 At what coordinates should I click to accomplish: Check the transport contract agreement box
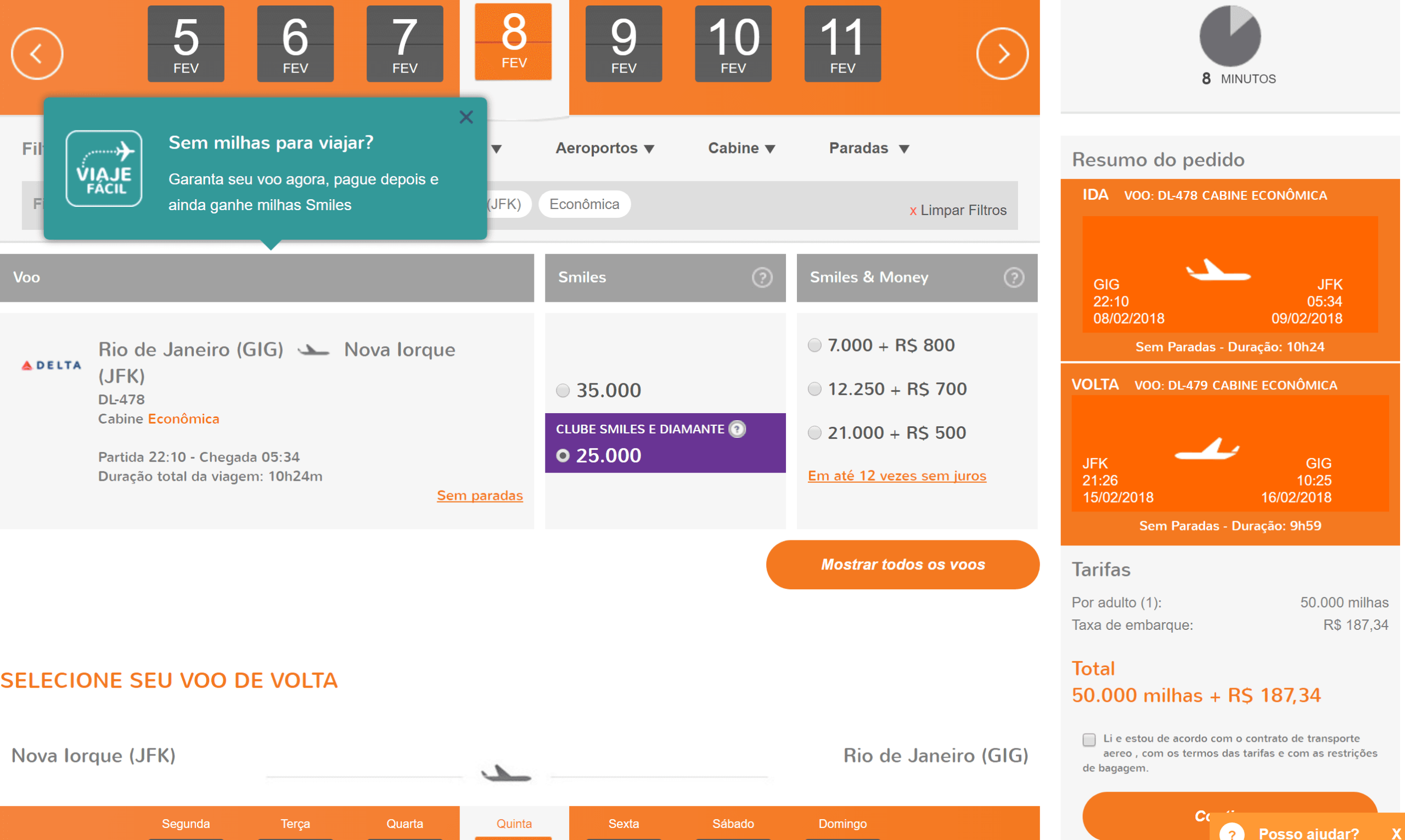tap(1088, 740)
